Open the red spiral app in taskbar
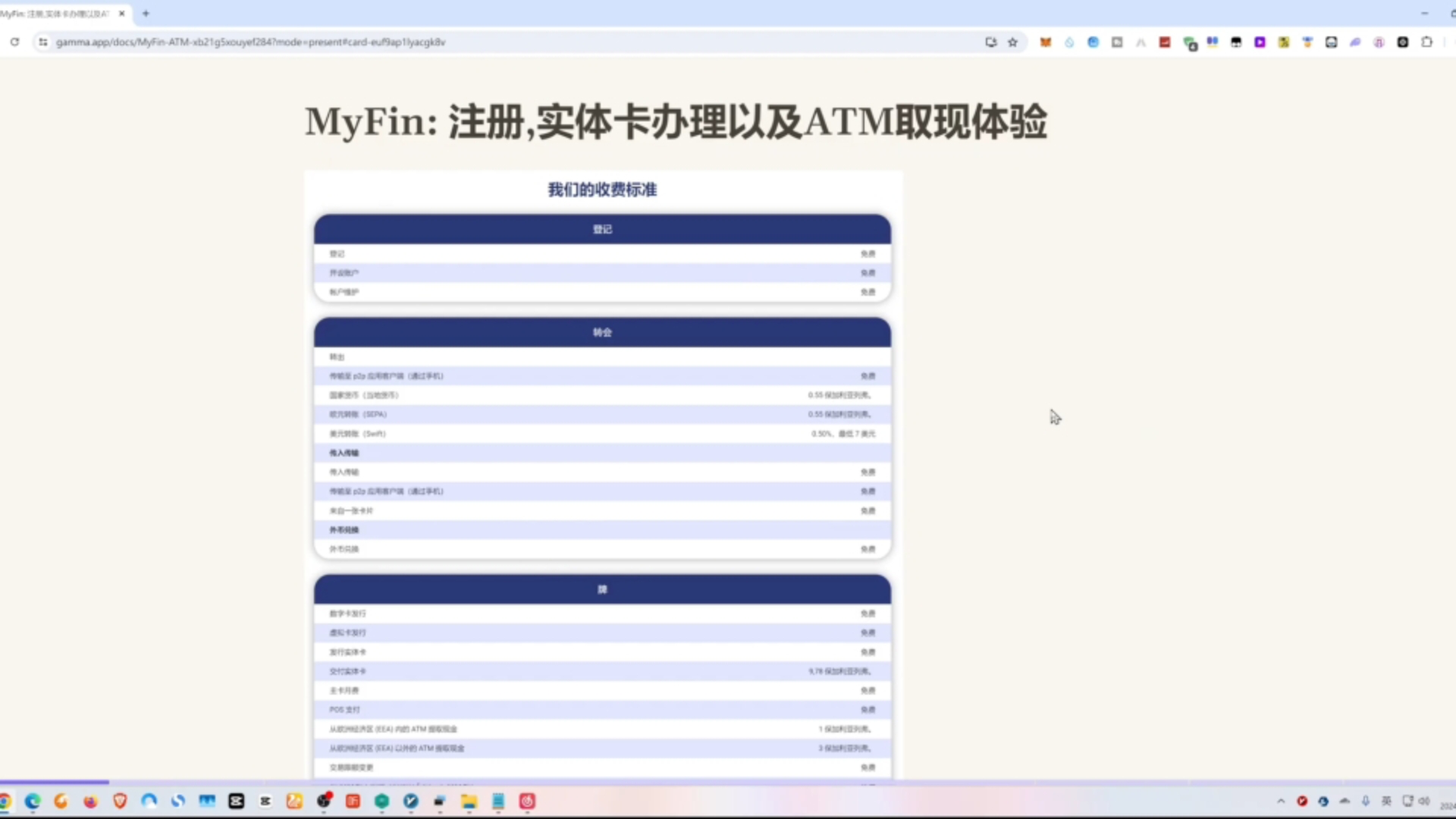This screenshot has height=819, width=1456. (528, 802)
